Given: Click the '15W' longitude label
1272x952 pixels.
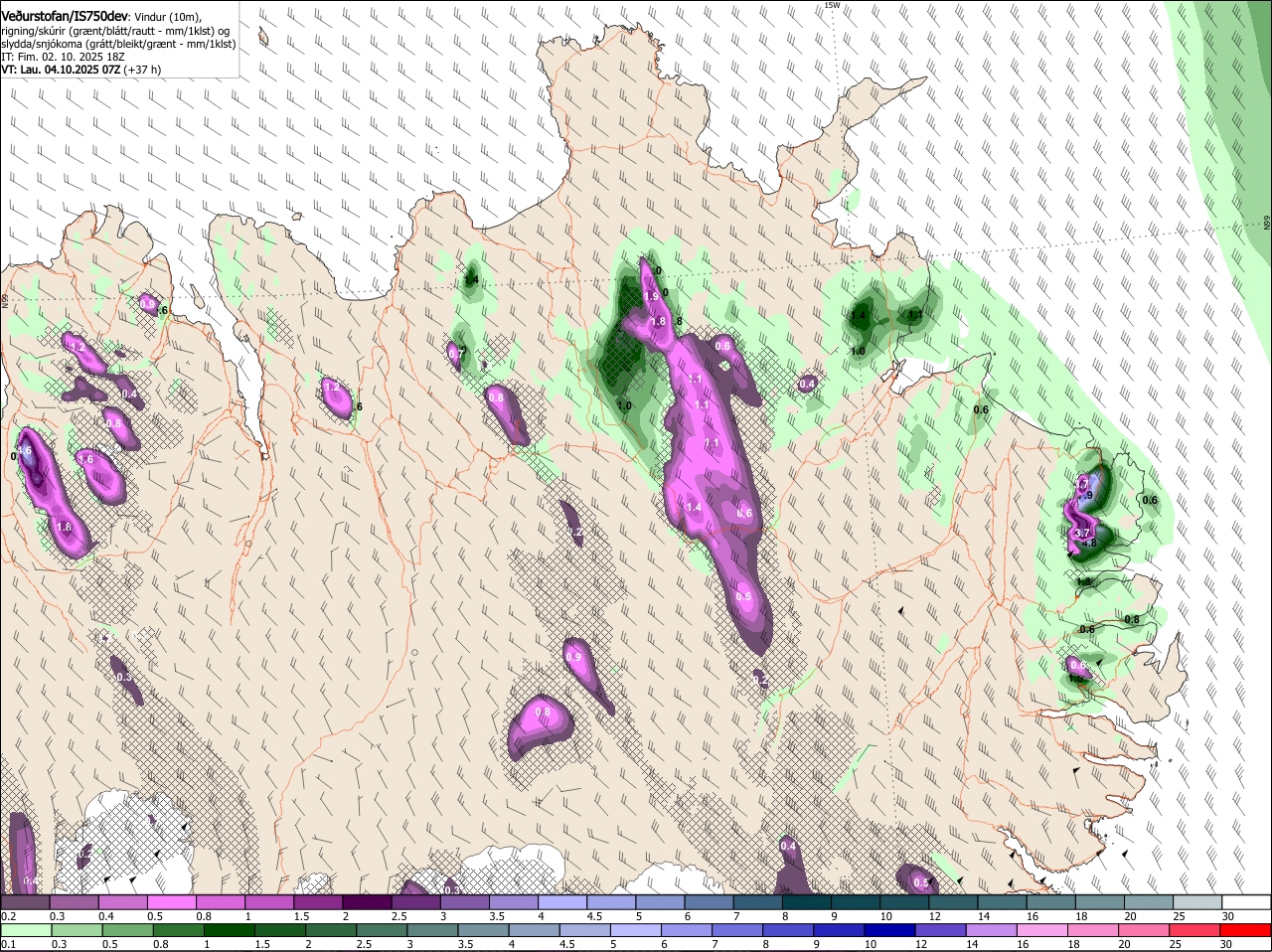Looking at the screenshot, I should click(x=832, y=5).
